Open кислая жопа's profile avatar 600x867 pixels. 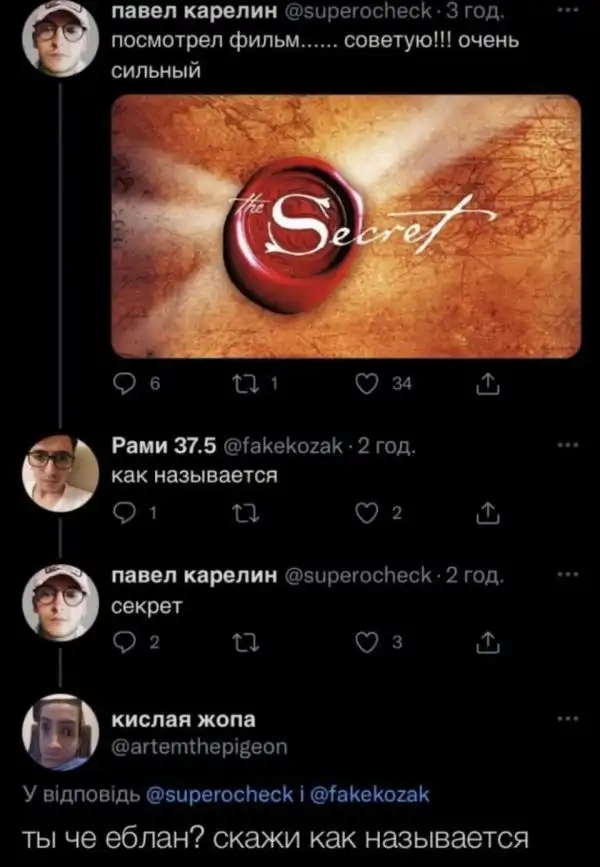pos(60,732)
